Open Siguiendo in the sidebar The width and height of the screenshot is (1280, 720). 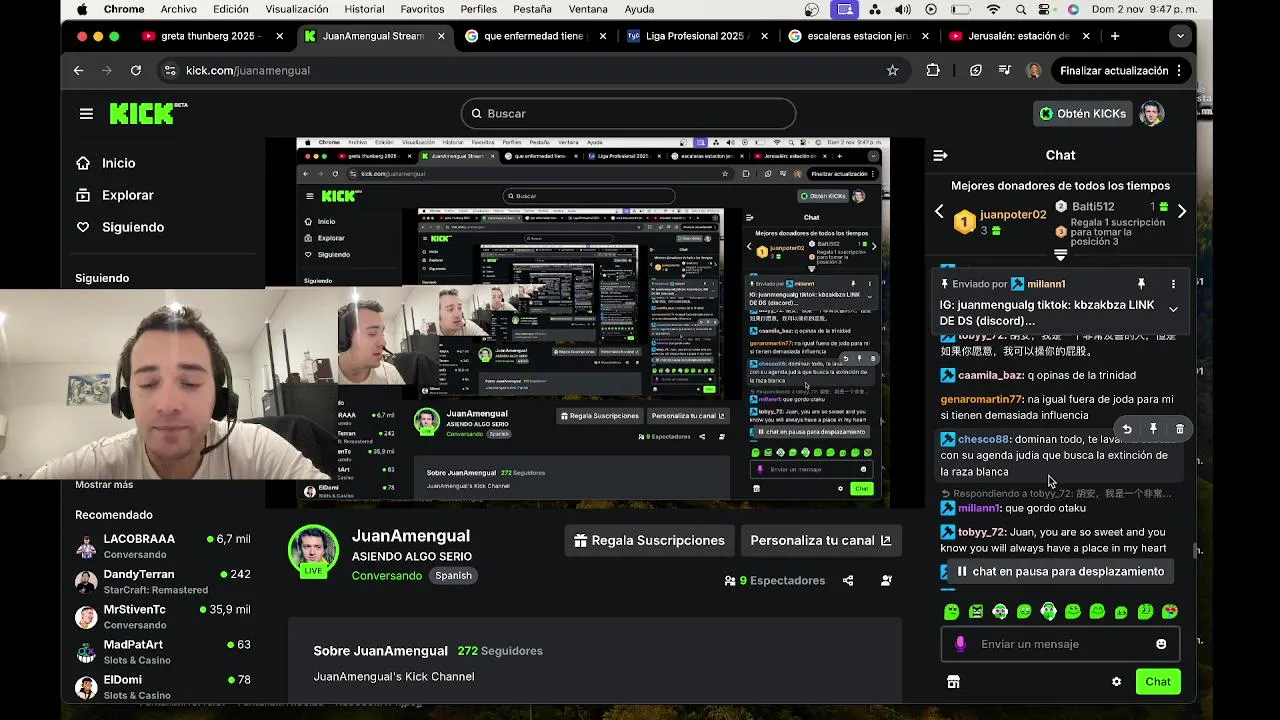(x=132, y=227)
